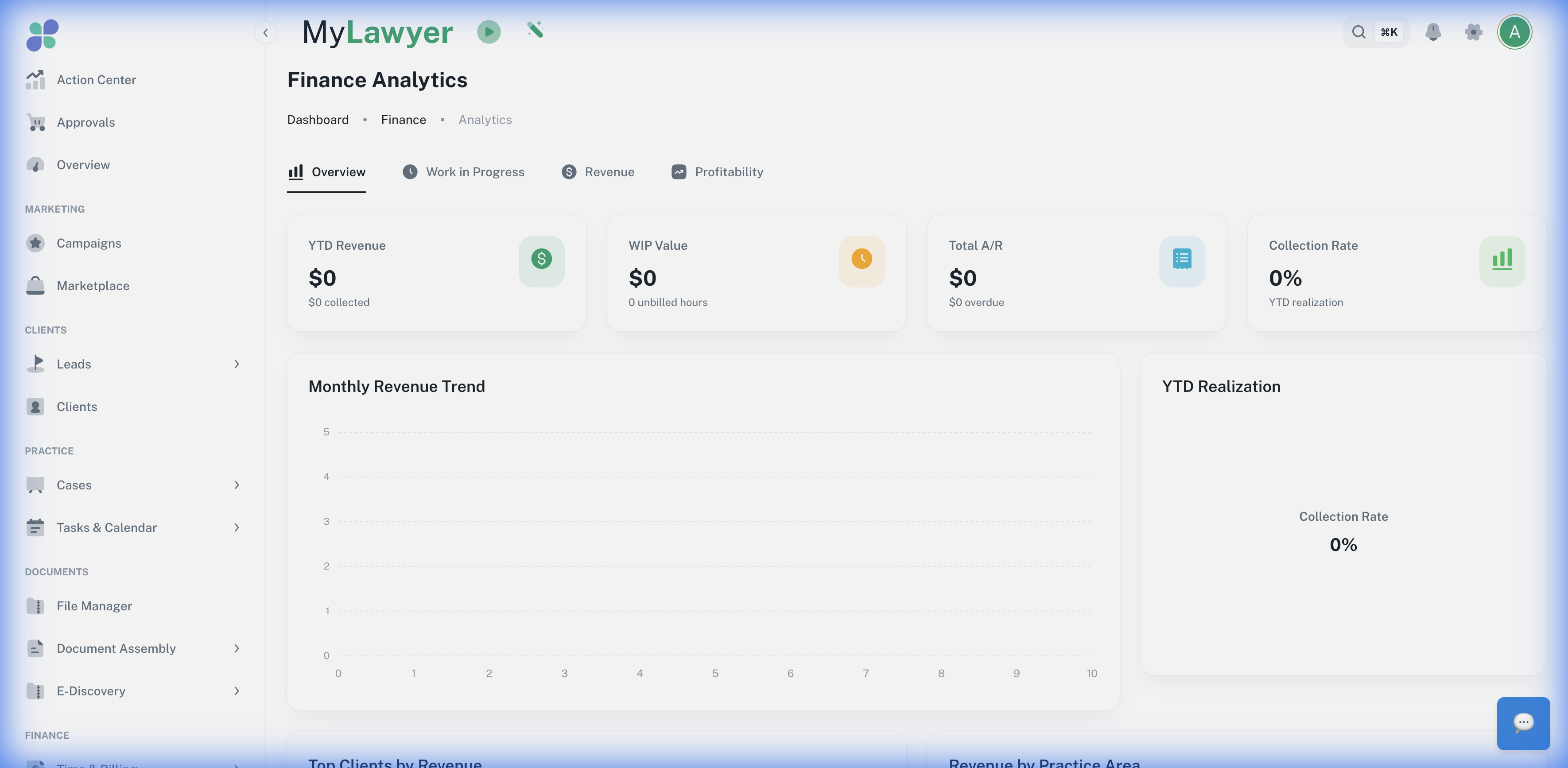Expand the Leads submenu chevron
1568x768 pixels.
237,364
